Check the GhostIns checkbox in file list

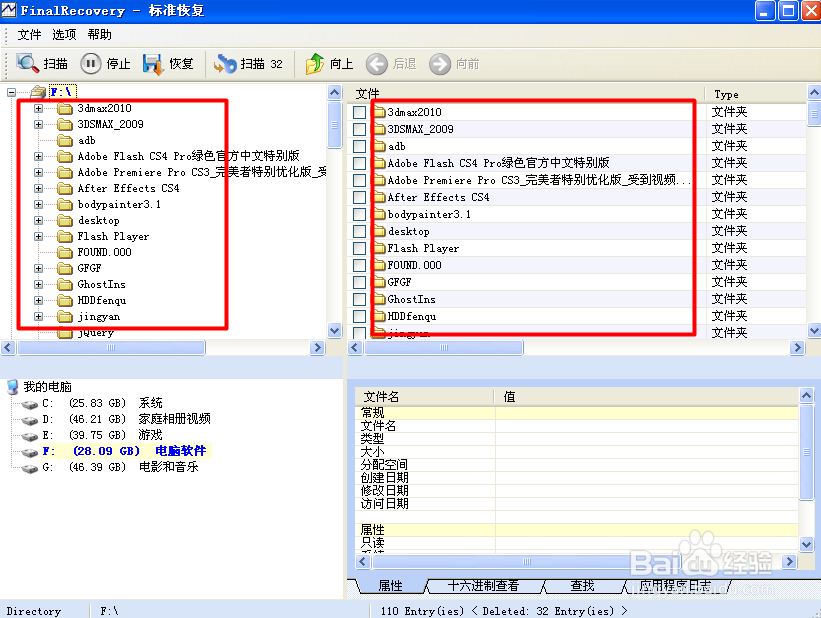[359, 300]
